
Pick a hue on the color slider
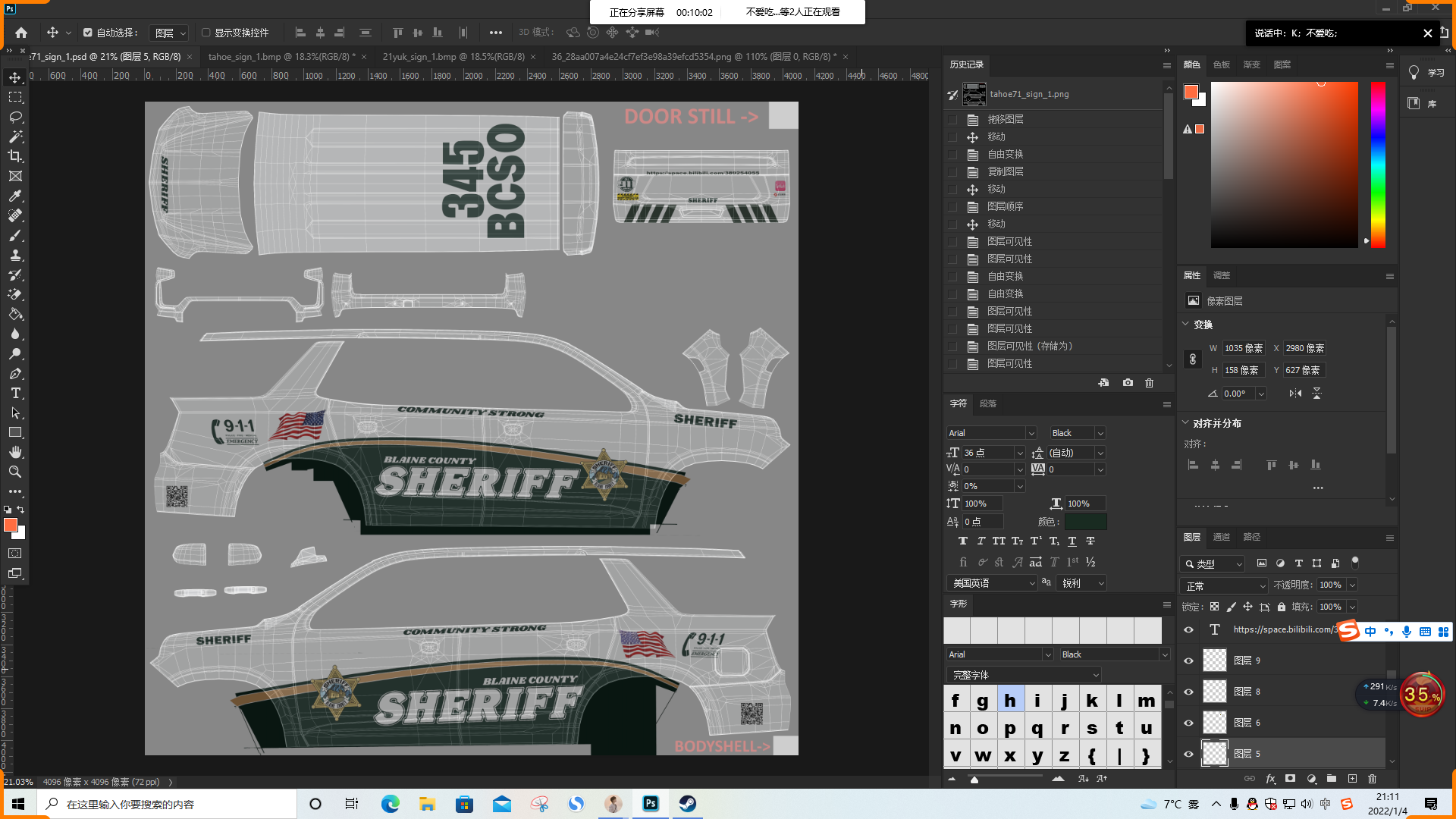pos(1378,165)
